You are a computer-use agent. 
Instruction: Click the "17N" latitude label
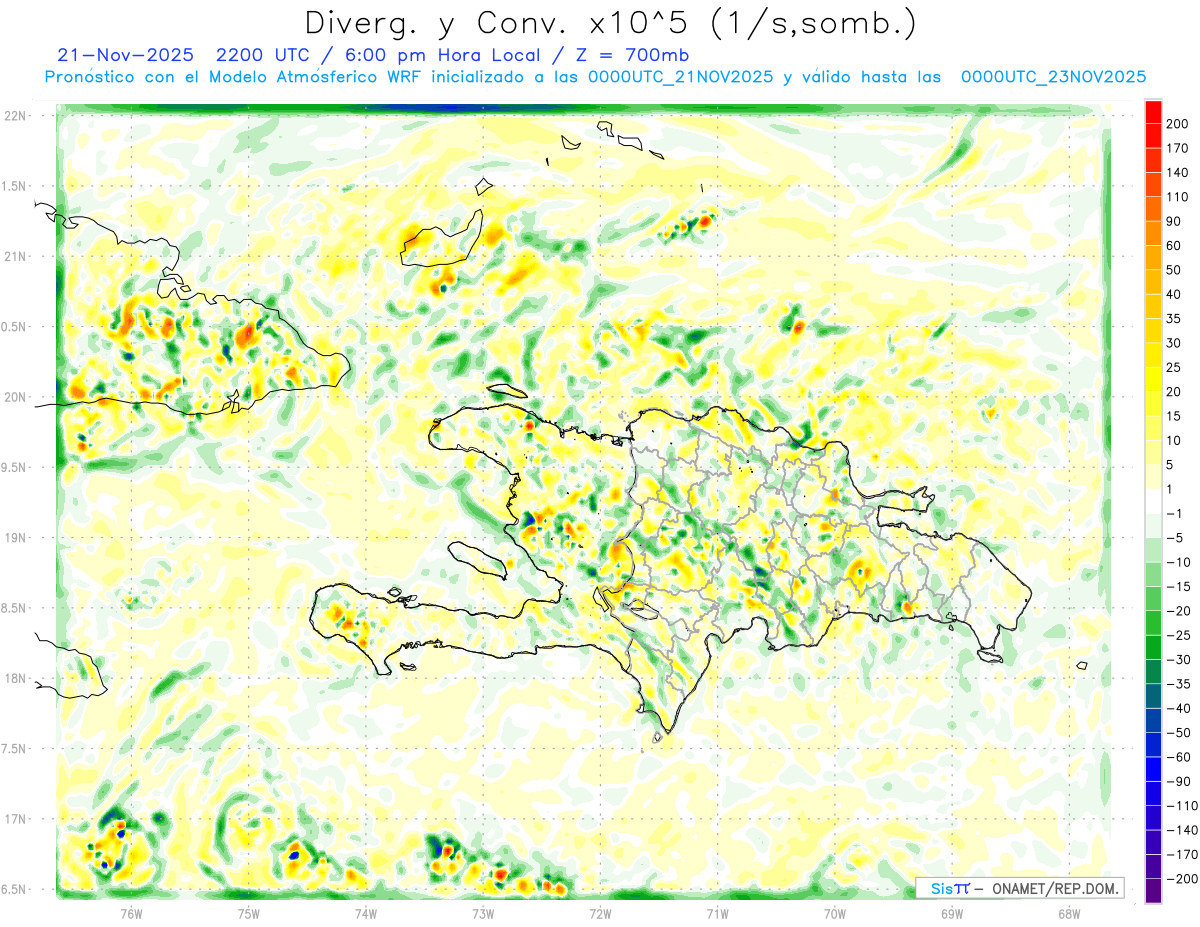(15, 820)
